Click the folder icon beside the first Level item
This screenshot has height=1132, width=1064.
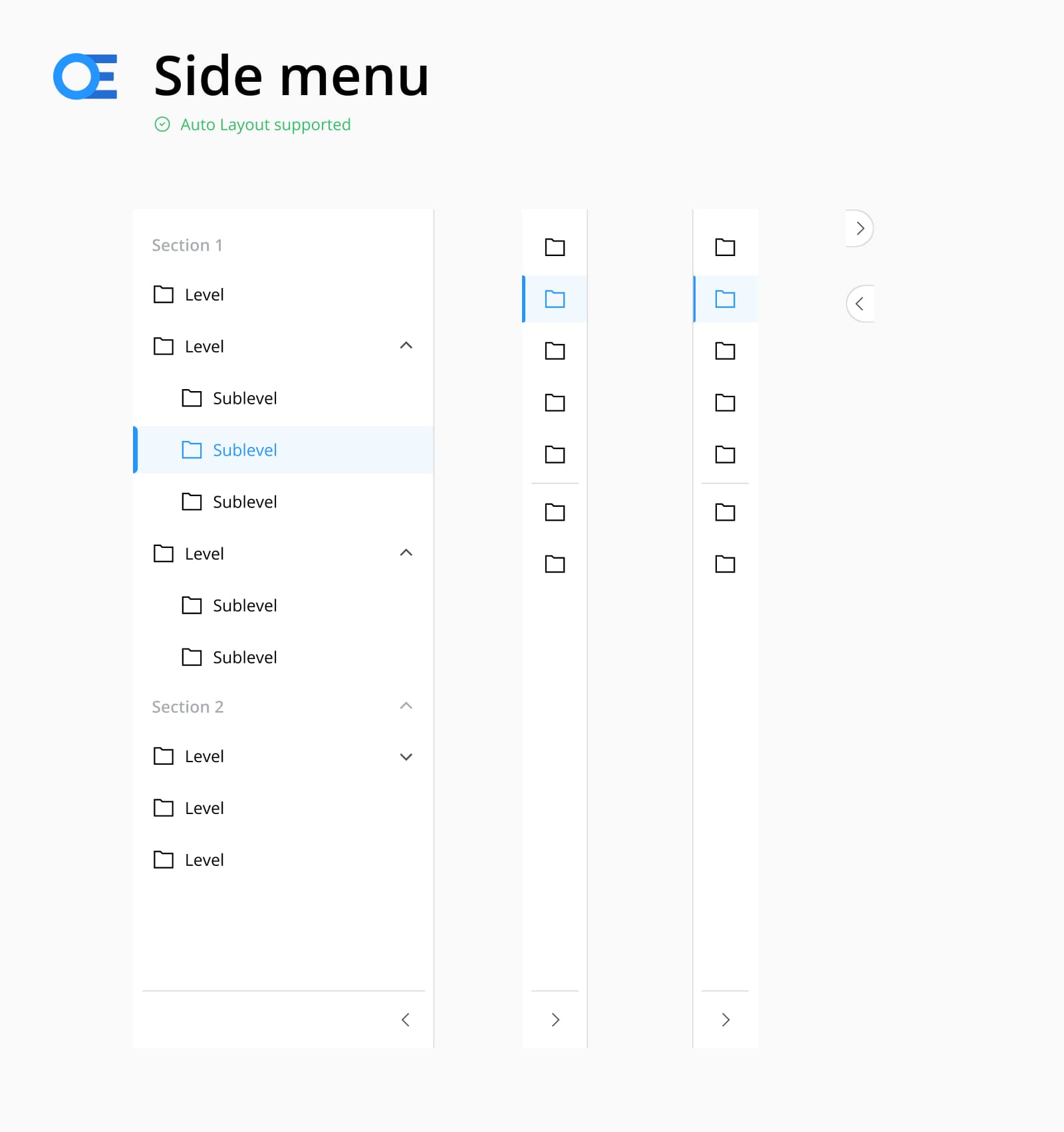click(164, 295)
